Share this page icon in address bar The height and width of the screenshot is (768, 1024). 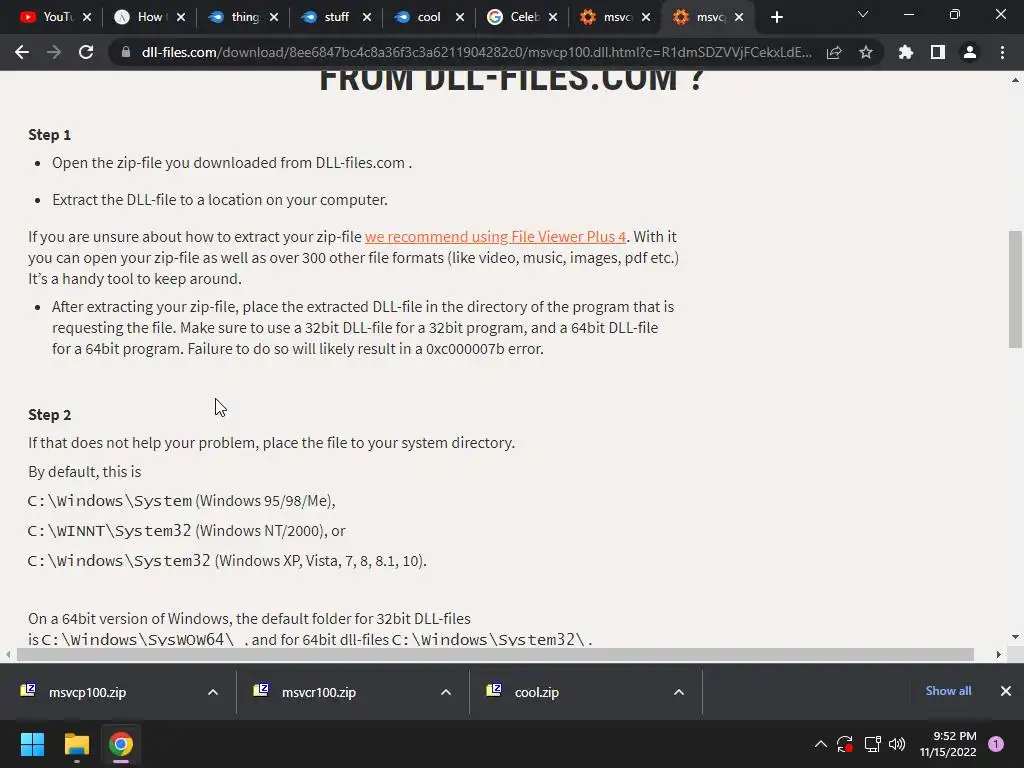coord(834,52)
